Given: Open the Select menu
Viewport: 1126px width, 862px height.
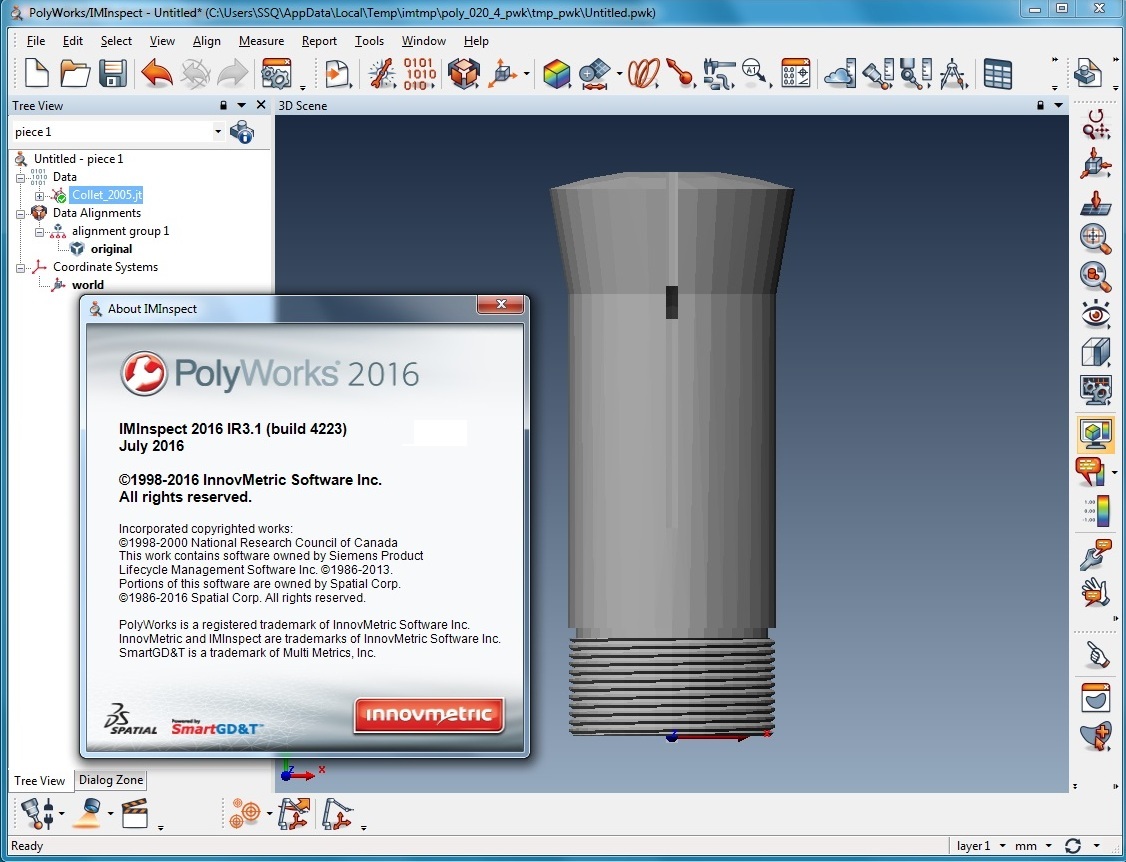Looking at the screenshot, I should 116,41.
